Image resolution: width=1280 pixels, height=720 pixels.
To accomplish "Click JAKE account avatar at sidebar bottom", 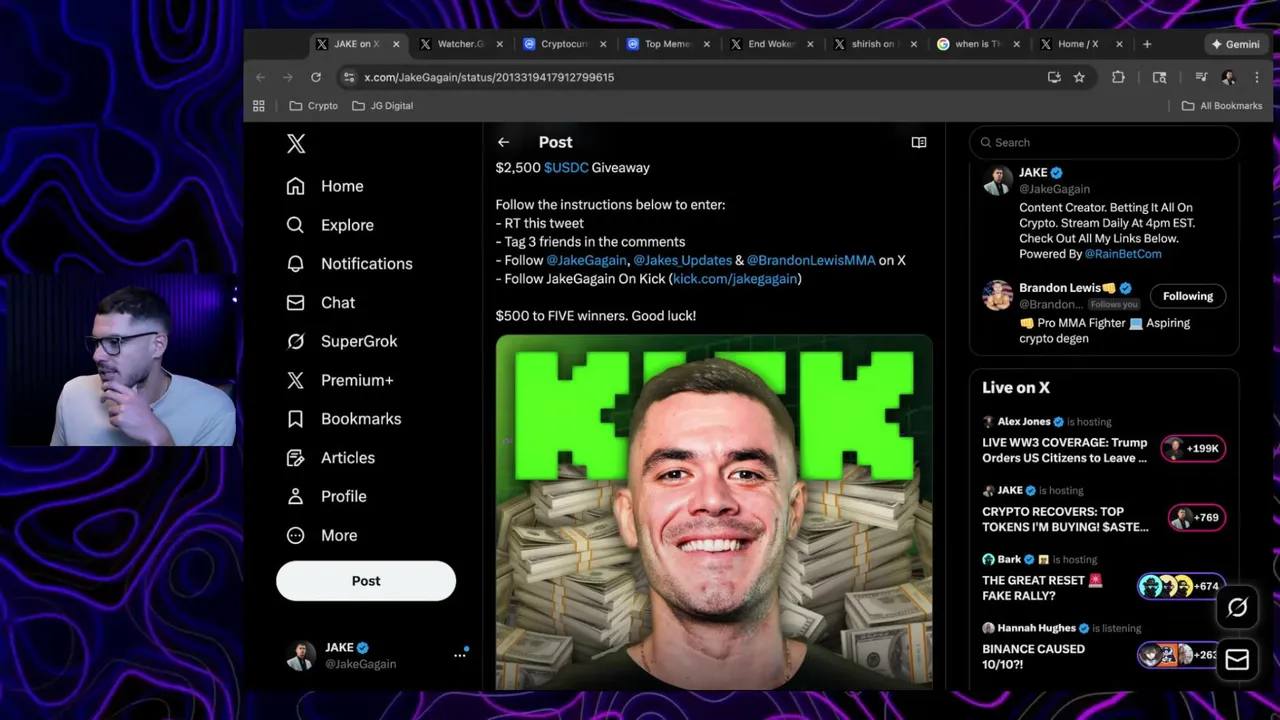I will point(301,656).
